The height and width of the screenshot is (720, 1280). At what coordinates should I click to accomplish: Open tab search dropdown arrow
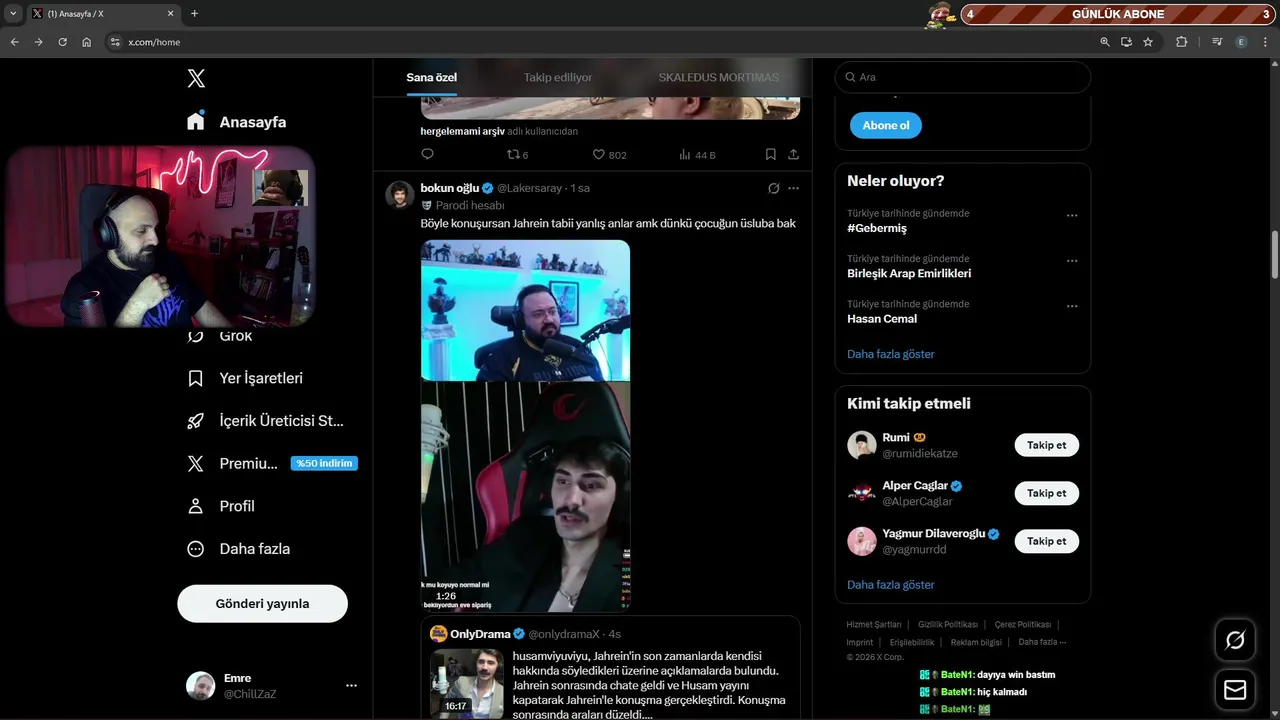13,14
